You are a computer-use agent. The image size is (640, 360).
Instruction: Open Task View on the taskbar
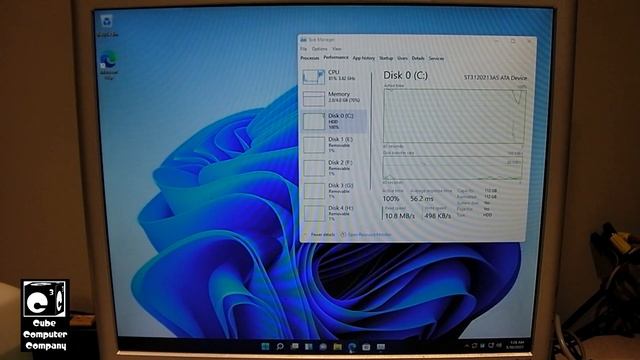(294, 347)
